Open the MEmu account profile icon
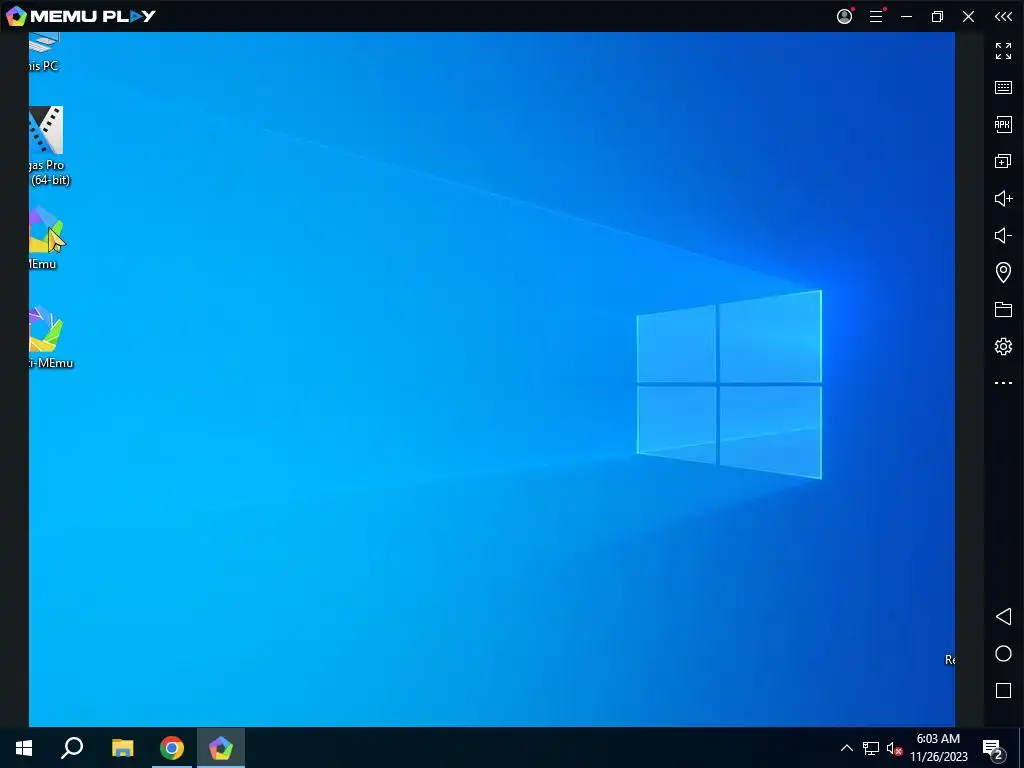This screenshot has height=768, width=1024. pos(844,16)
